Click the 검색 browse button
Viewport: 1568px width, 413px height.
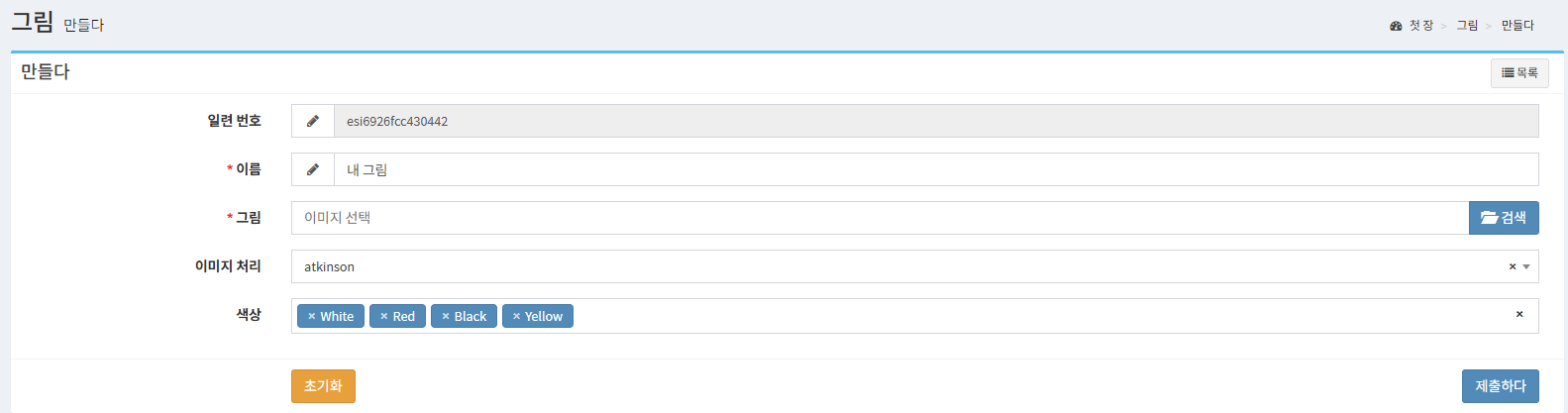coord(1504,218)
